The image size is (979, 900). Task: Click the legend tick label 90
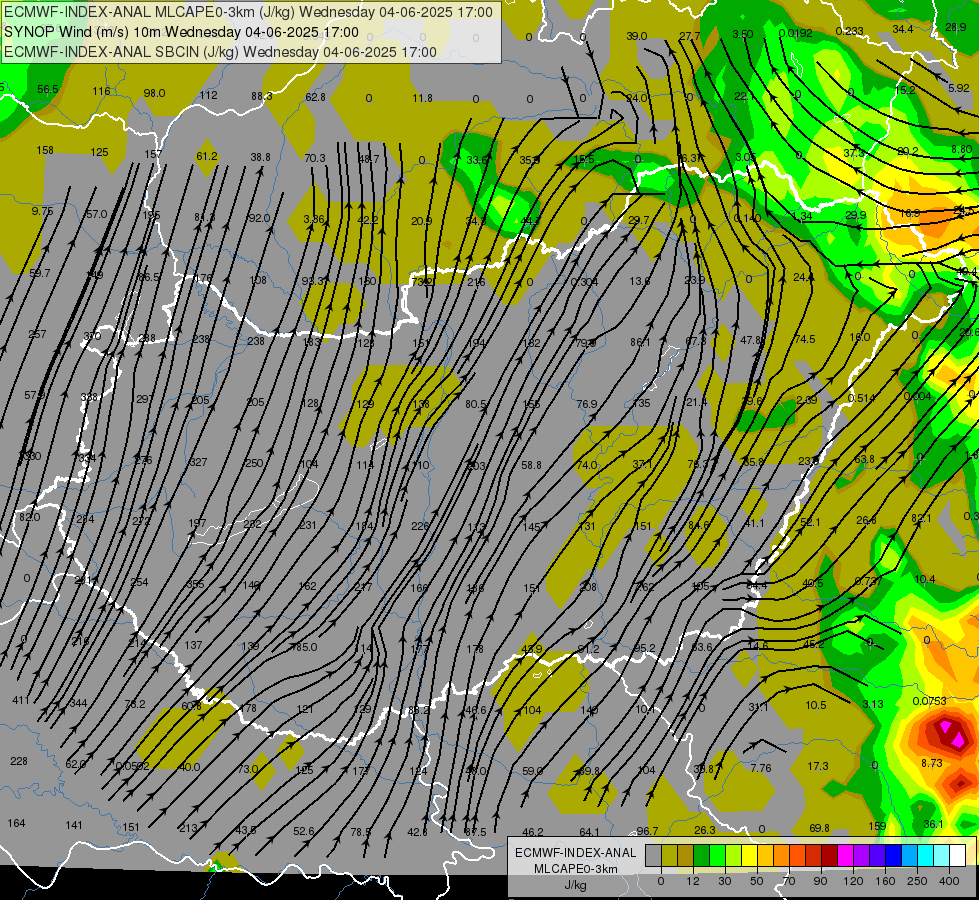point(820,881)
